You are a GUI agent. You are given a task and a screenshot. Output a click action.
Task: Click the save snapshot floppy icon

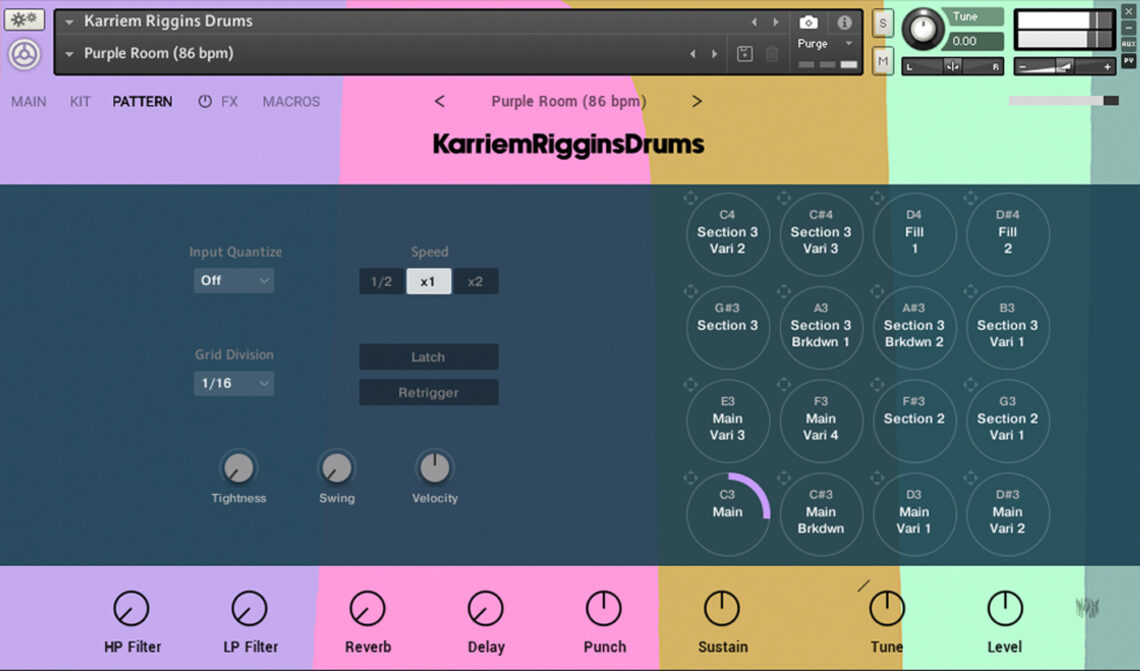coord(744,54)
